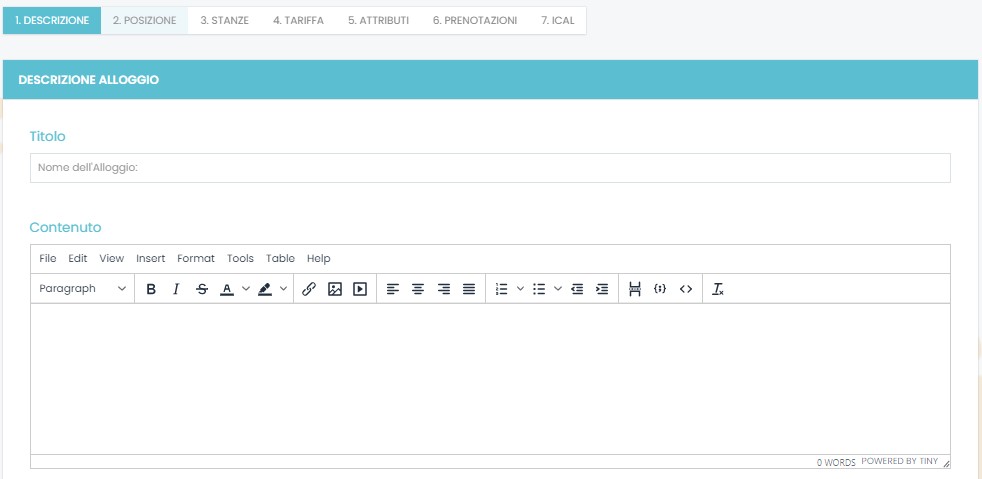Center align the text

pyautogui.click(x=418, y=289)
